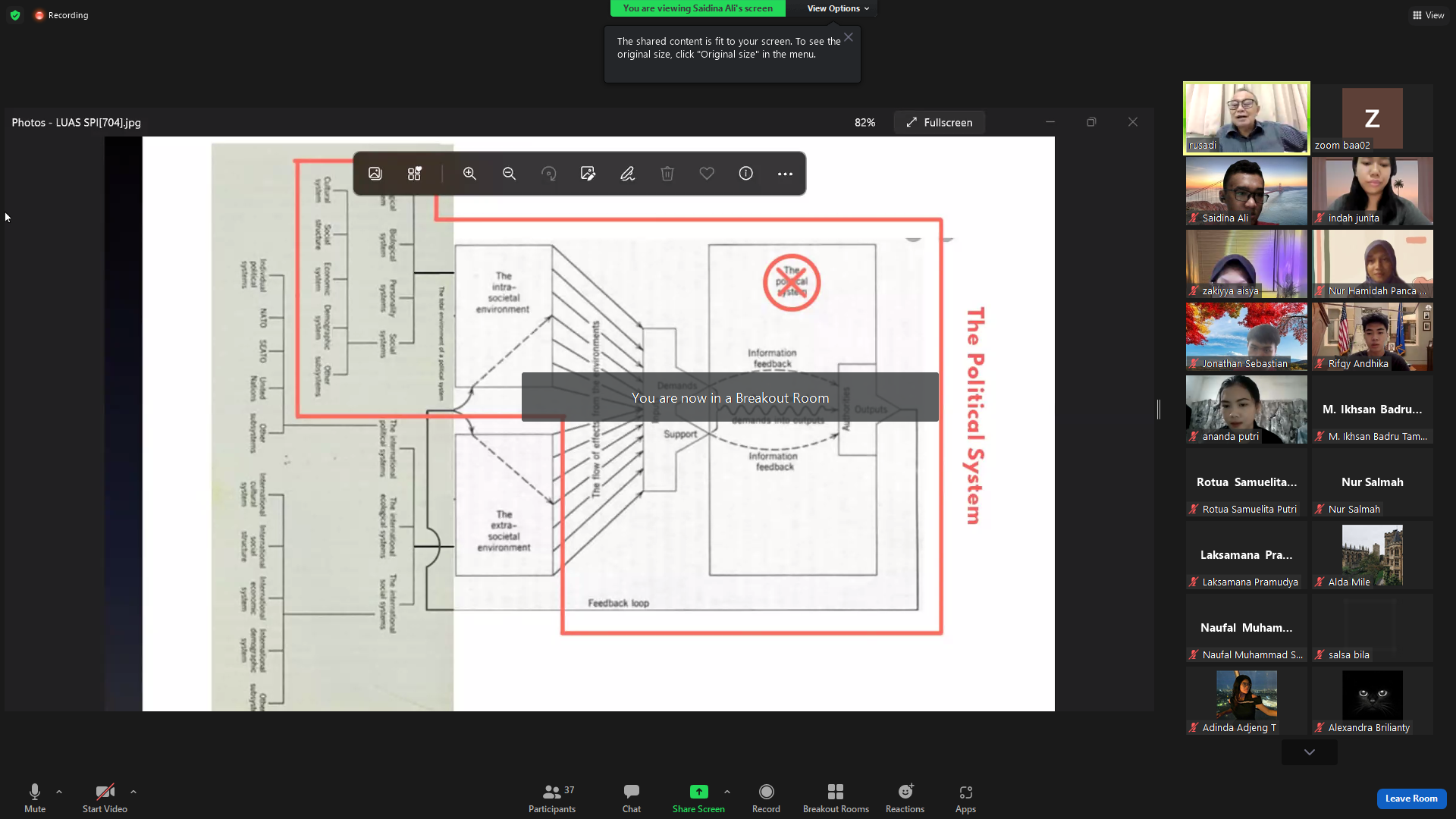1456x819 pixels.
Task: Click the green encryption shield icon
Action: (x=15, y=15)
